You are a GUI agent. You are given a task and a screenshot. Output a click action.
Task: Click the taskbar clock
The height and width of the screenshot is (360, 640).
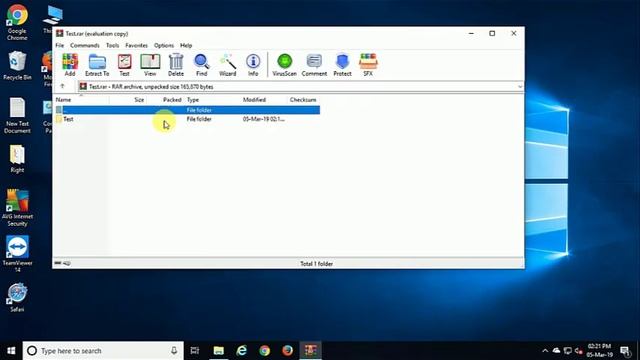600,351
